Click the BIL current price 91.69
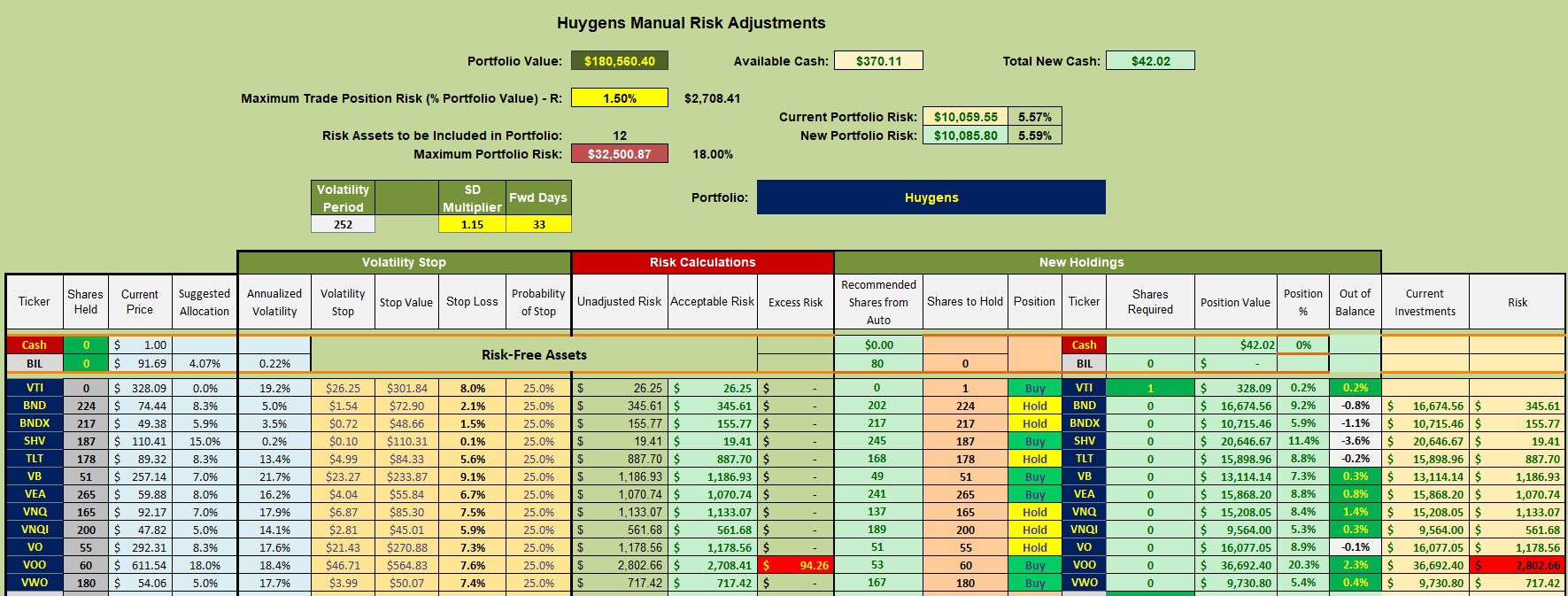 140,363
